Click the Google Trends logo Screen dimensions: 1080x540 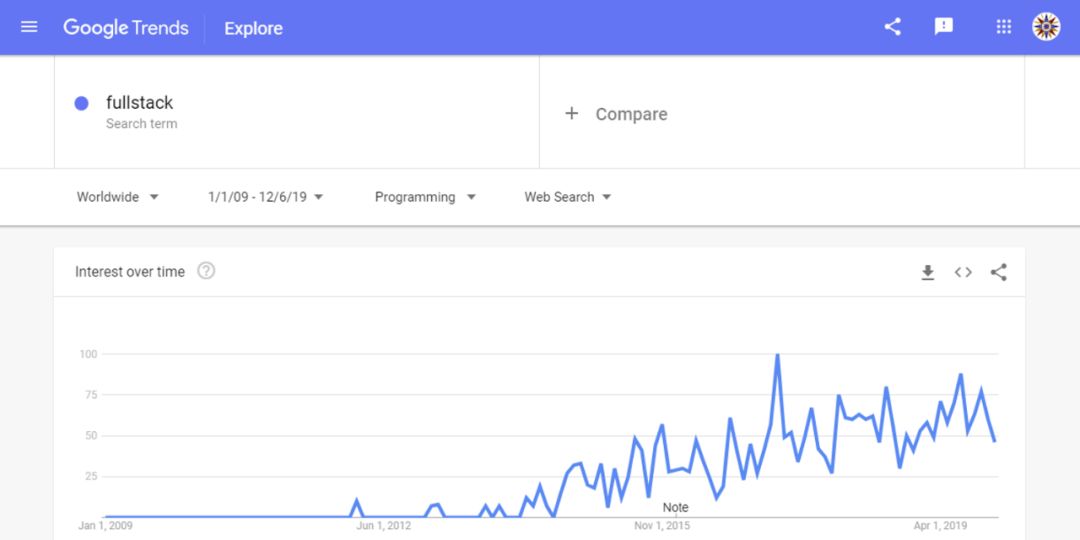(126, 28)
